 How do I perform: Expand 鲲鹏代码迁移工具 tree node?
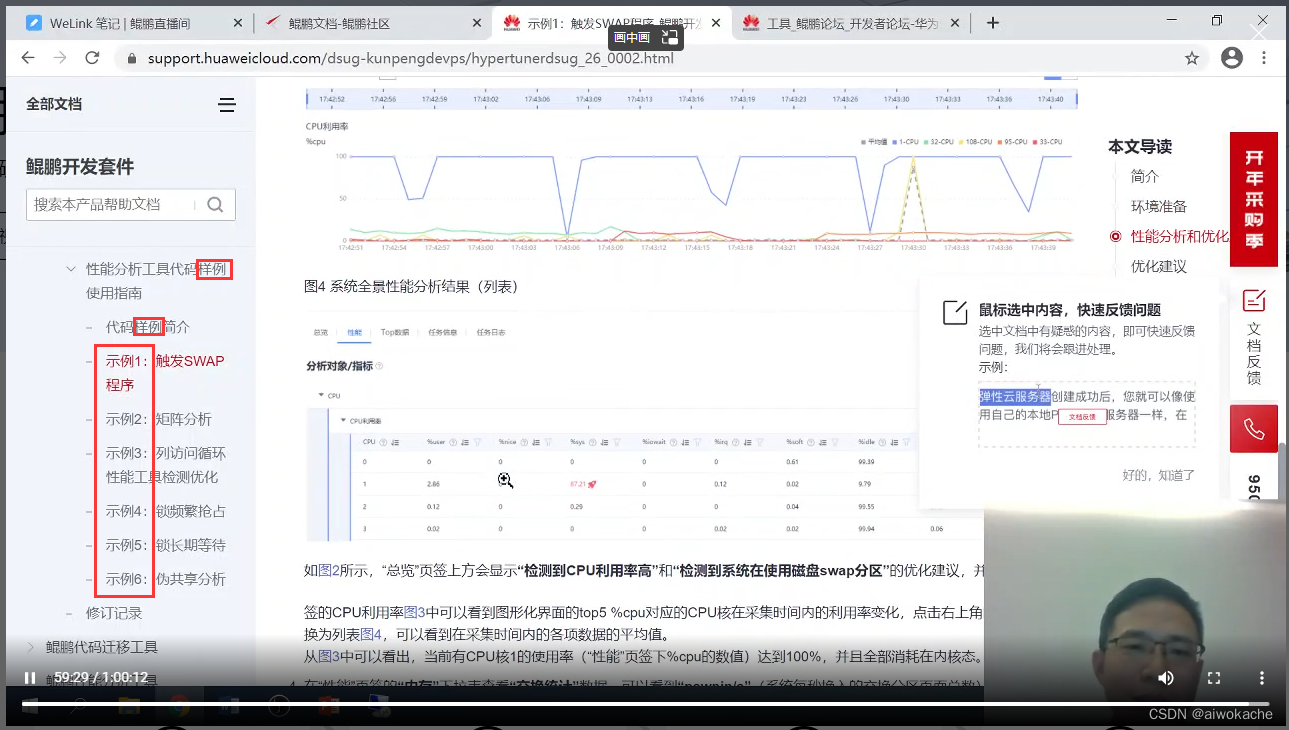(x=31, y=647)
